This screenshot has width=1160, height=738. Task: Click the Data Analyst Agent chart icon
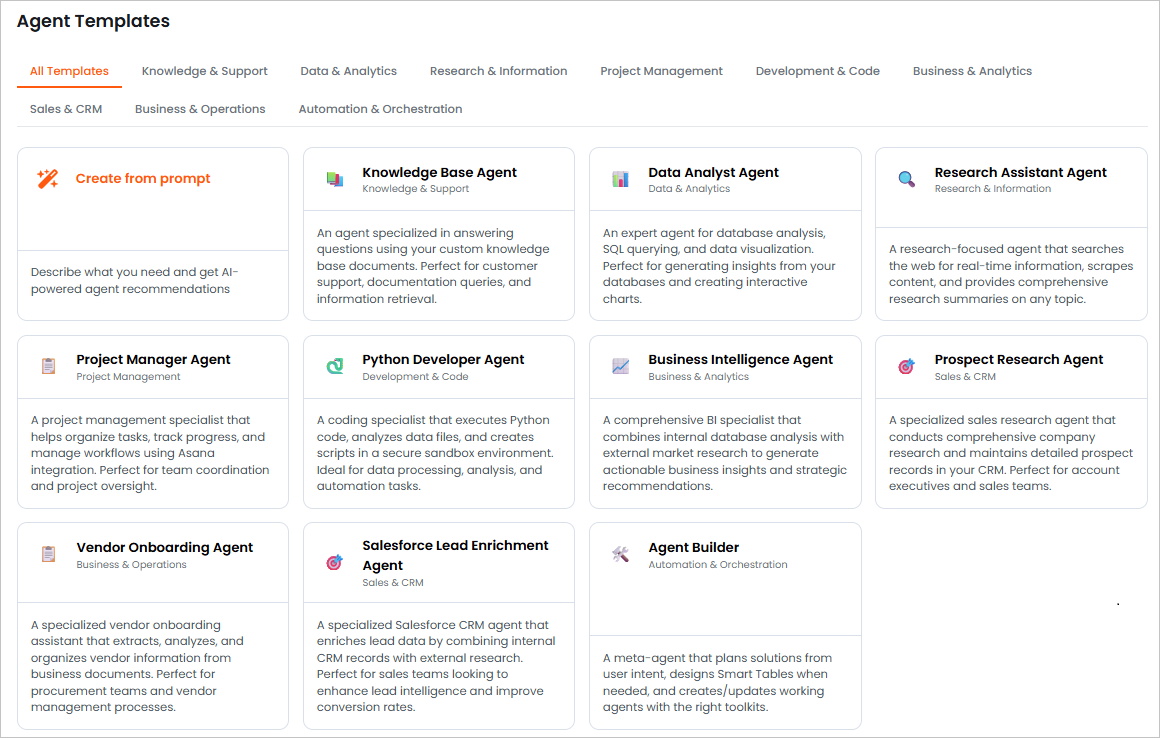coord(620,180)
